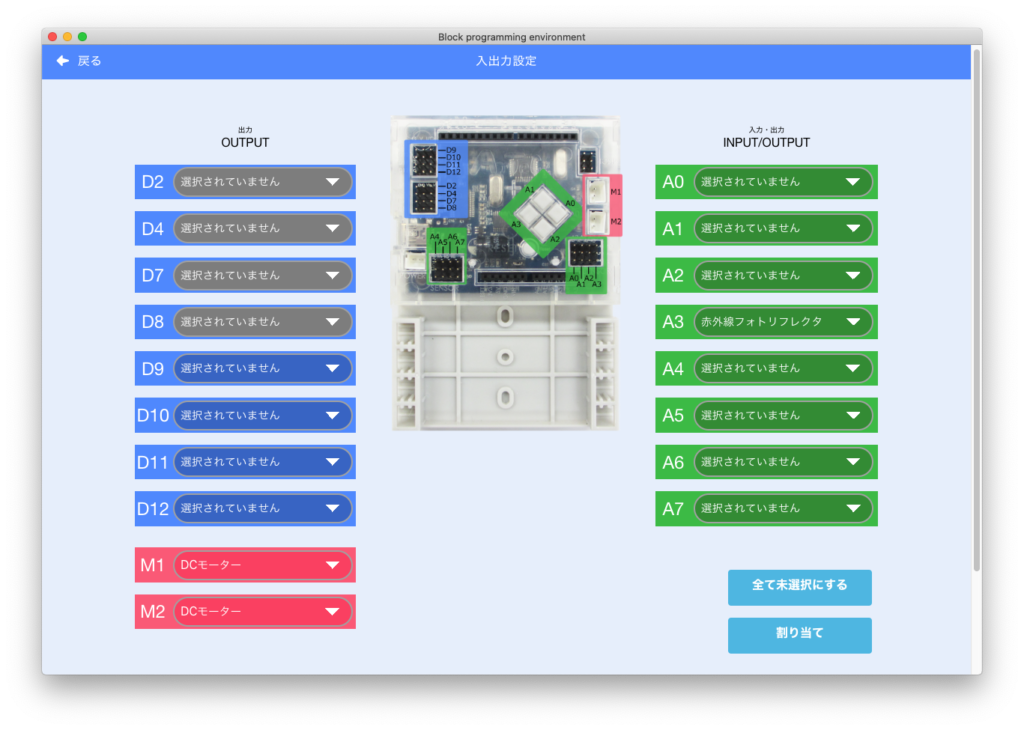Open the D2 output dropdown
The height and width of the screenshot is (730, 1024).
tap(265, 181)
